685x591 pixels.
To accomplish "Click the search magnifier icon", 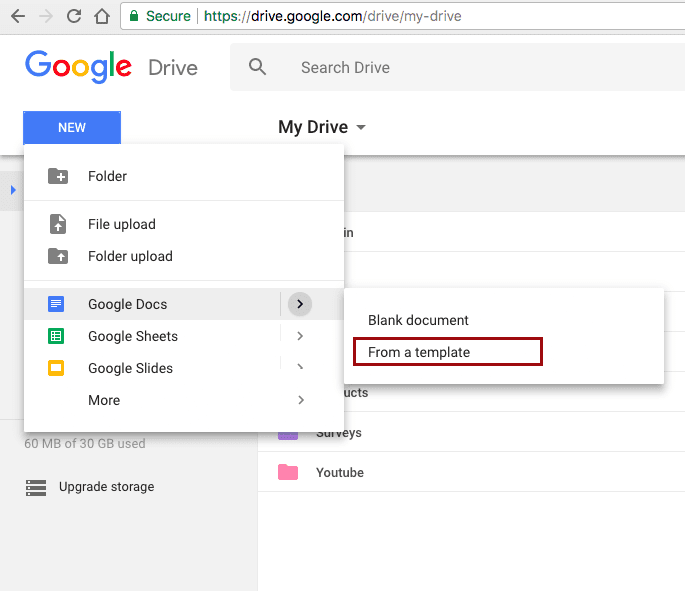I will (257, 67).
